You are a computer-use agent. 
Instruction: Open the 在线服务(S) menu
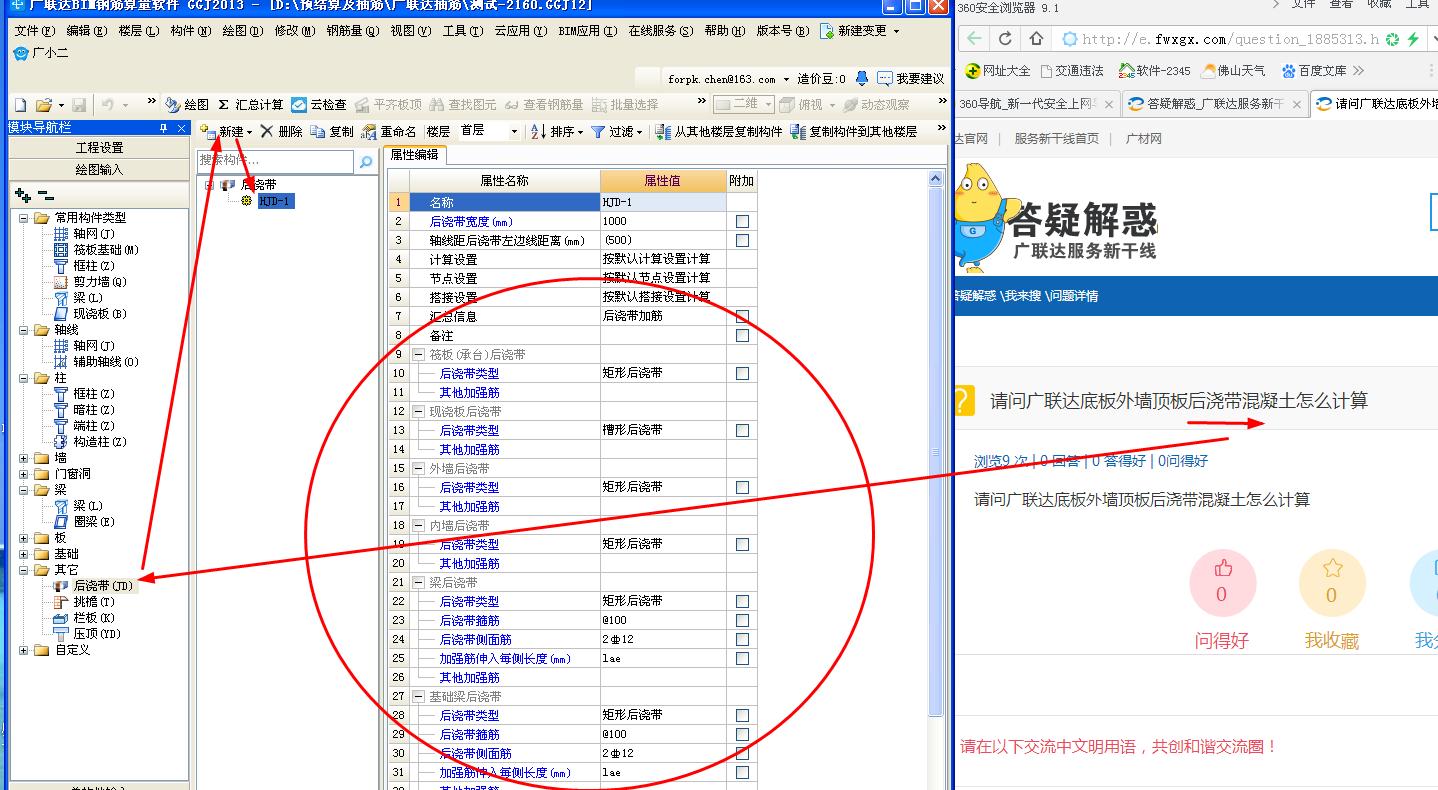[x=660, y=31]
